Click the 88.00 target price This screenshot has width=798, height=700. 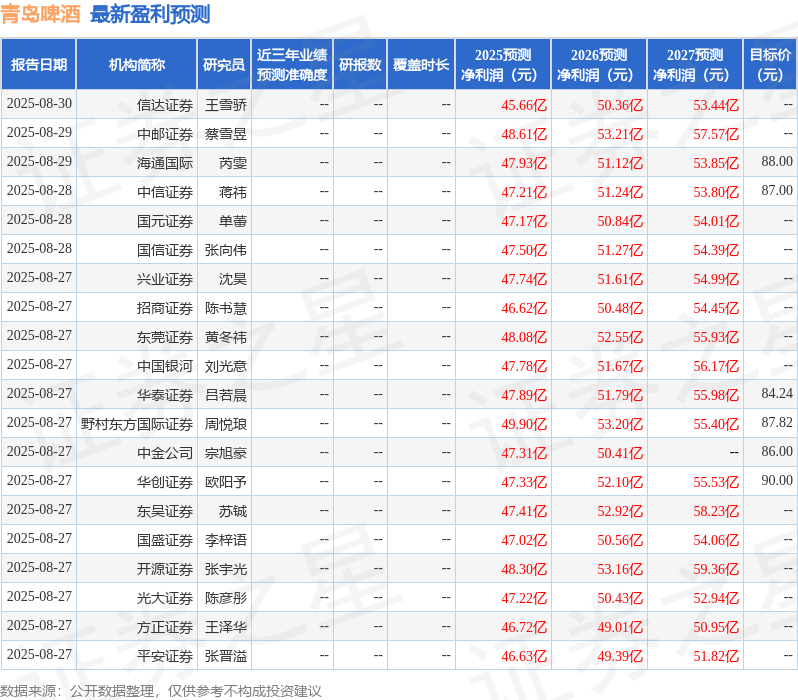click(x=777, y=161)
